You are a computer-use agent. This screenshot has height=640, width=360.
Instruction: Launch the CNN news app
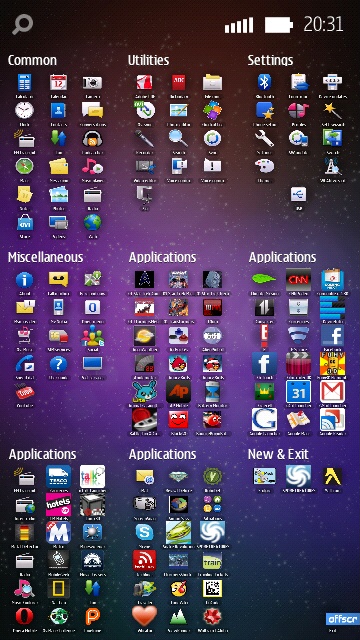tap(298, 279)
